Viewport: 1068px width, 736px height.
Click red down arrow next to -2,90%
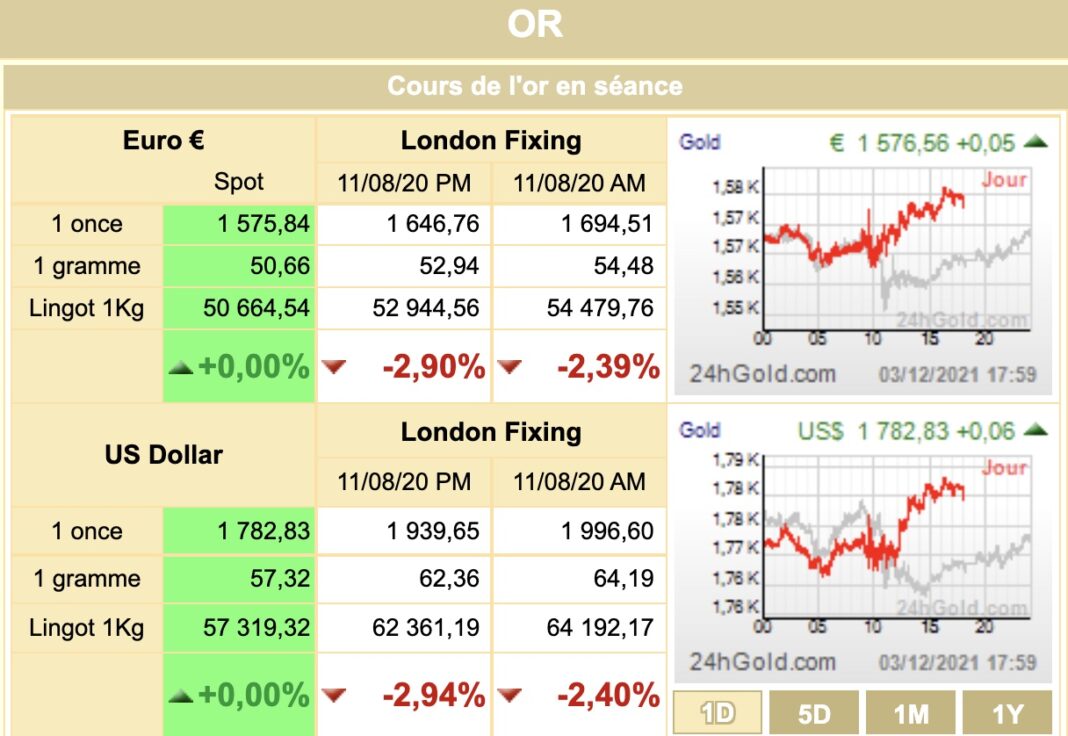point(334,367)
